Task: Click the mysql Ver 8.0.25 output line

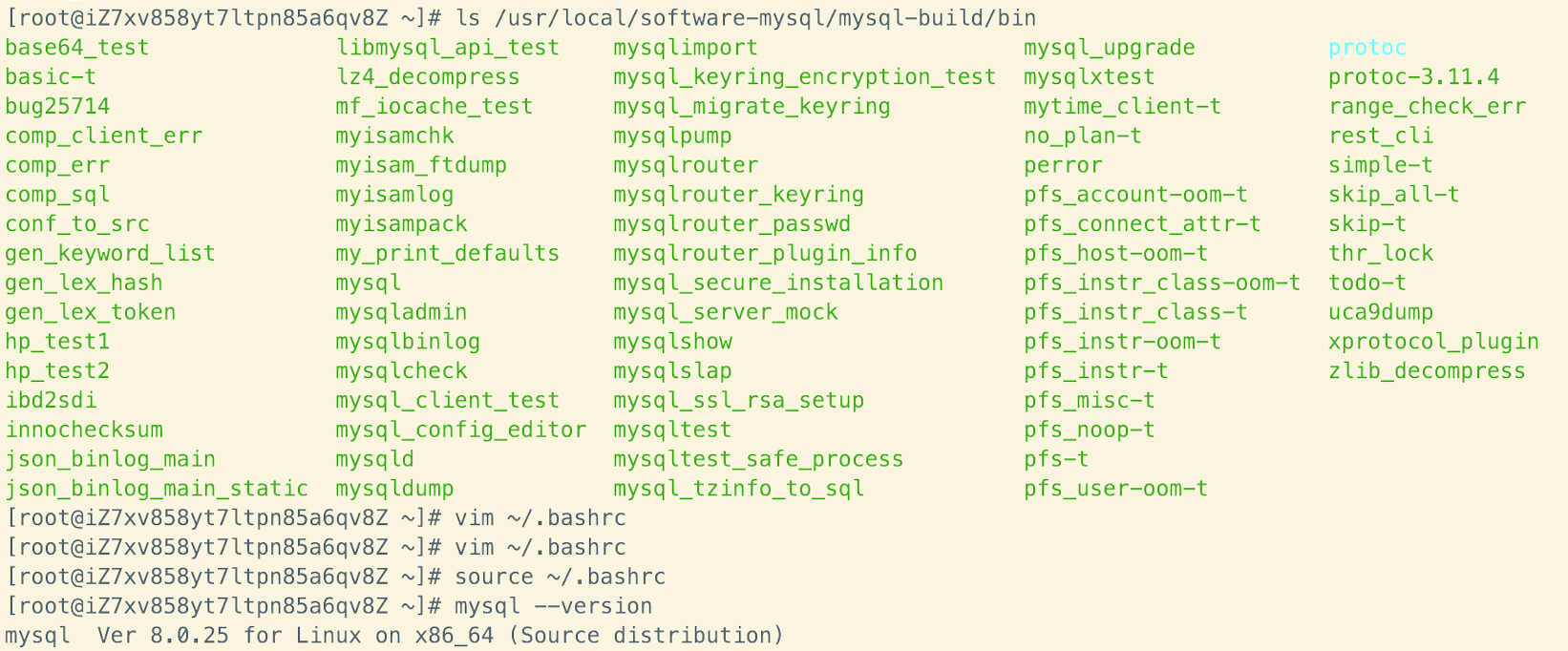Action: tap(393, 636)
